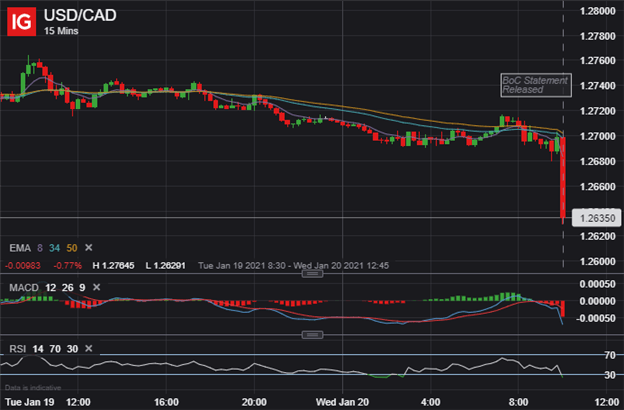Click the 15 Mins timeframe label

[61, 31]
